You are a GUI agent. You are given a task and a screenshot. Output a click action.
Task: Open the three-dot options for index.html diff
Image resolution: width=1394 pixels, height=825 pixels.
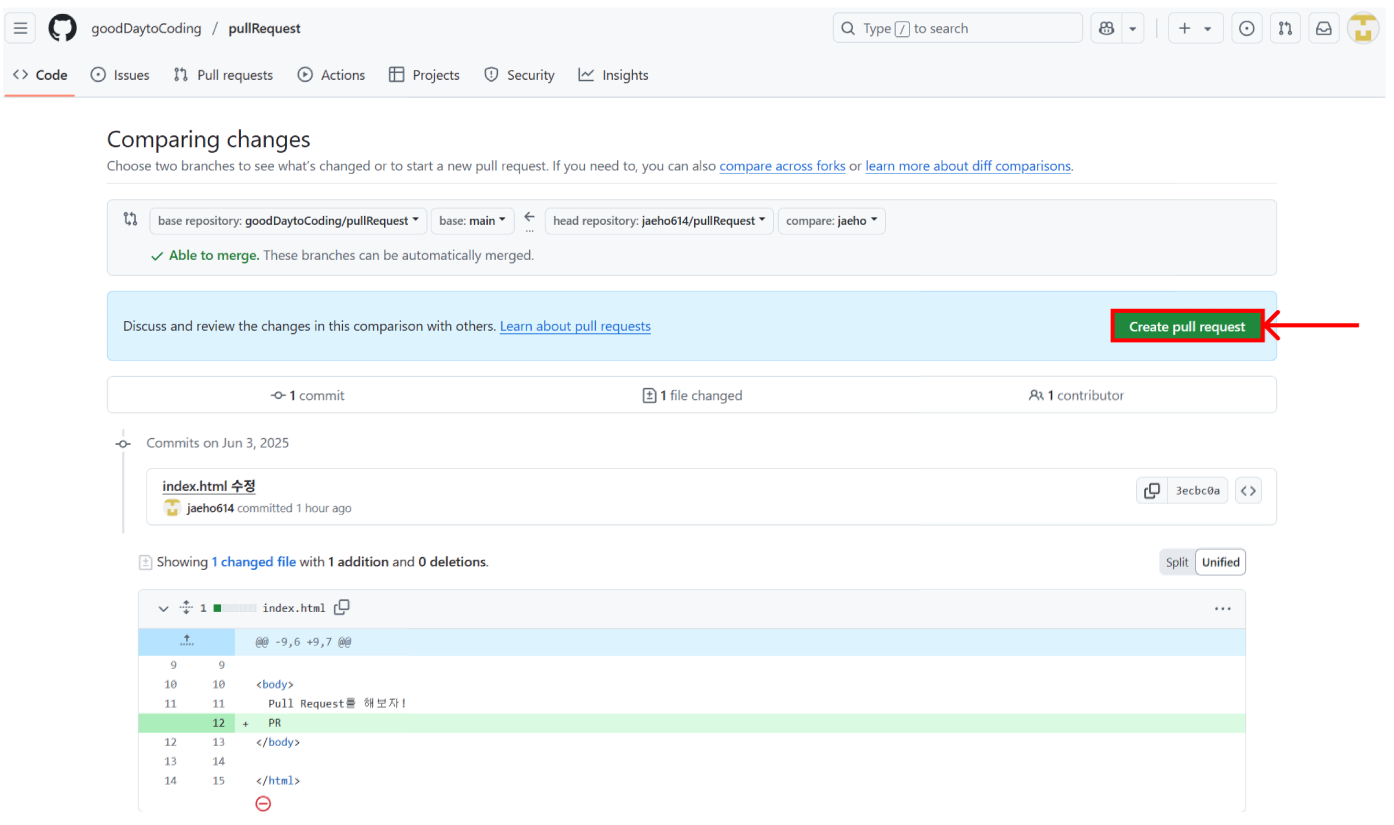click(x=1222, y=608)
